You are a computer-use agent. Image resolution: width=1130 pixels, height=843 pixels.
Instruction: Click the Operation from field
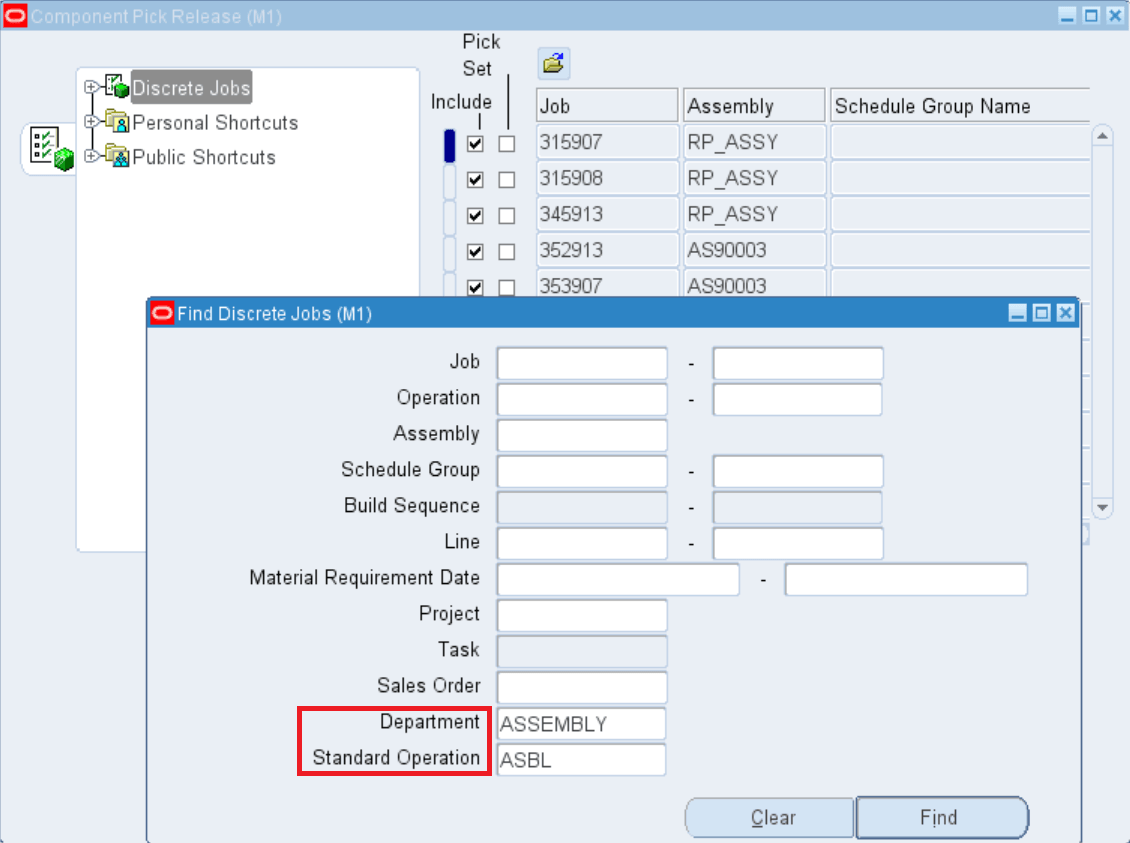click(x=582, y=399)
